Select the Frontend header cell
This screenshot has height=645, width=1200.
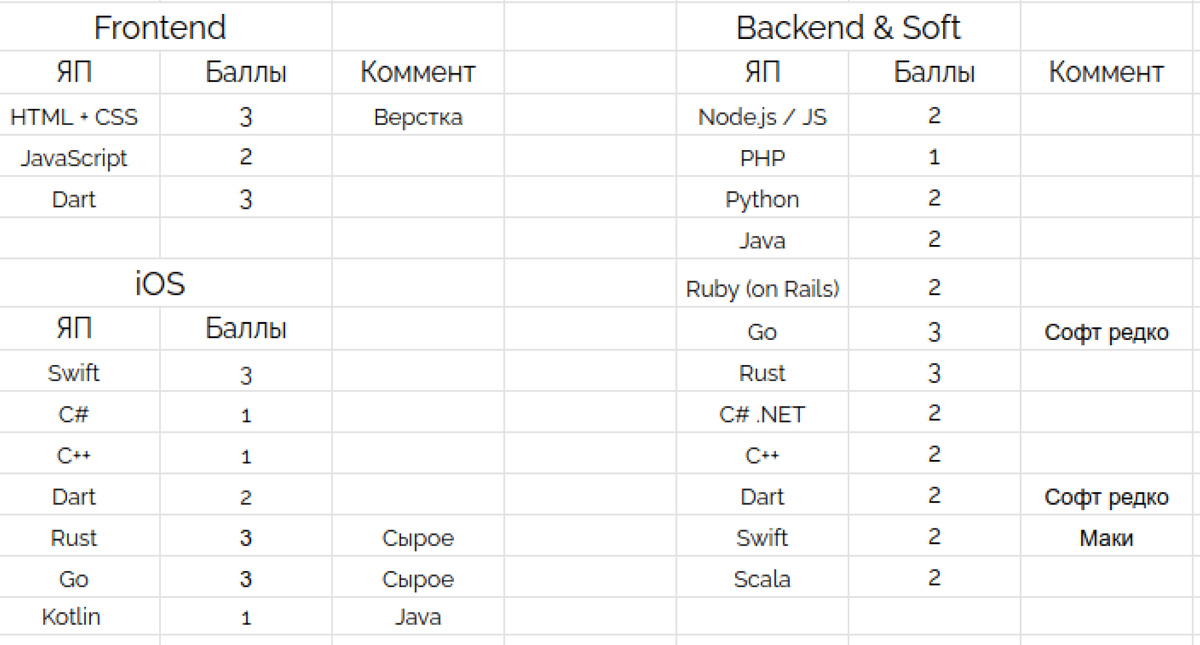point(160,27)
